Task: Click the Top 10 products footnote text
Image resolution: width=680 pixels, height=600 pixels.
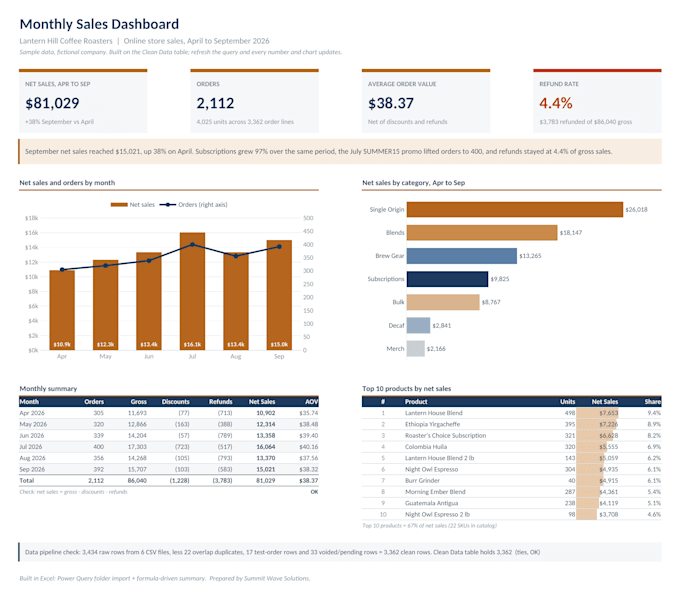Action: (x=429, y=525)
